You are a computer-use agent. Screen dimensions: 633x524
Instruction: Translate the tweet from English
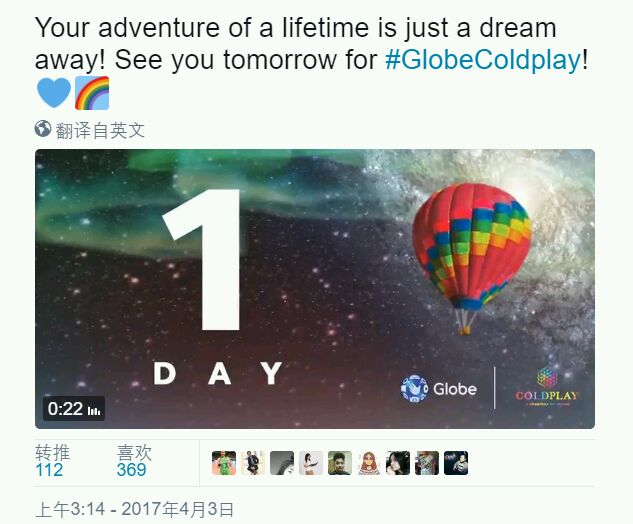pyautogui.click(x=100, y=130)
